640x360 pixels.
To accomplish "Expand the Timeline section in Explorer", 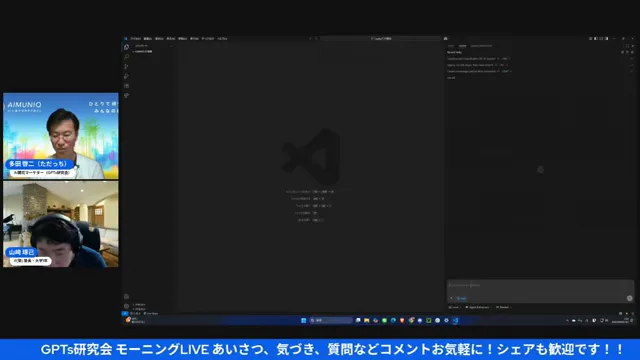I will (x=140, y=309).
